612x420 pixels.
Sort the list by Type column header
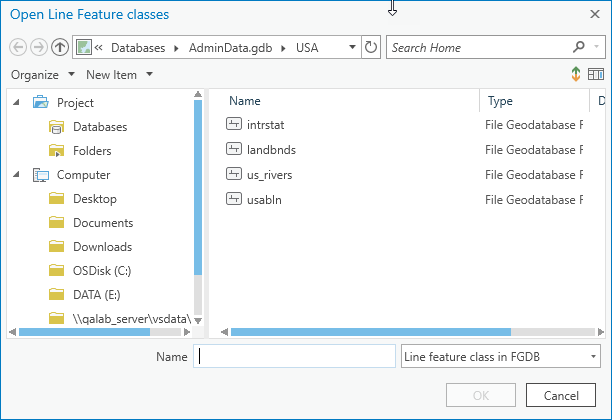pyautogui.click(x=500, y=101)
